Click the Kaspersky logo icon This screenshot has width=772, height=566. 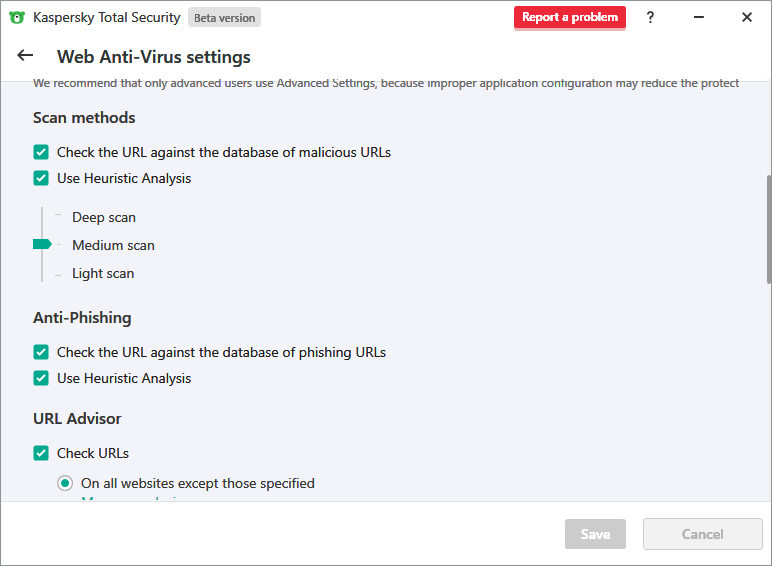pyautogui.click(x=16, y=17)
